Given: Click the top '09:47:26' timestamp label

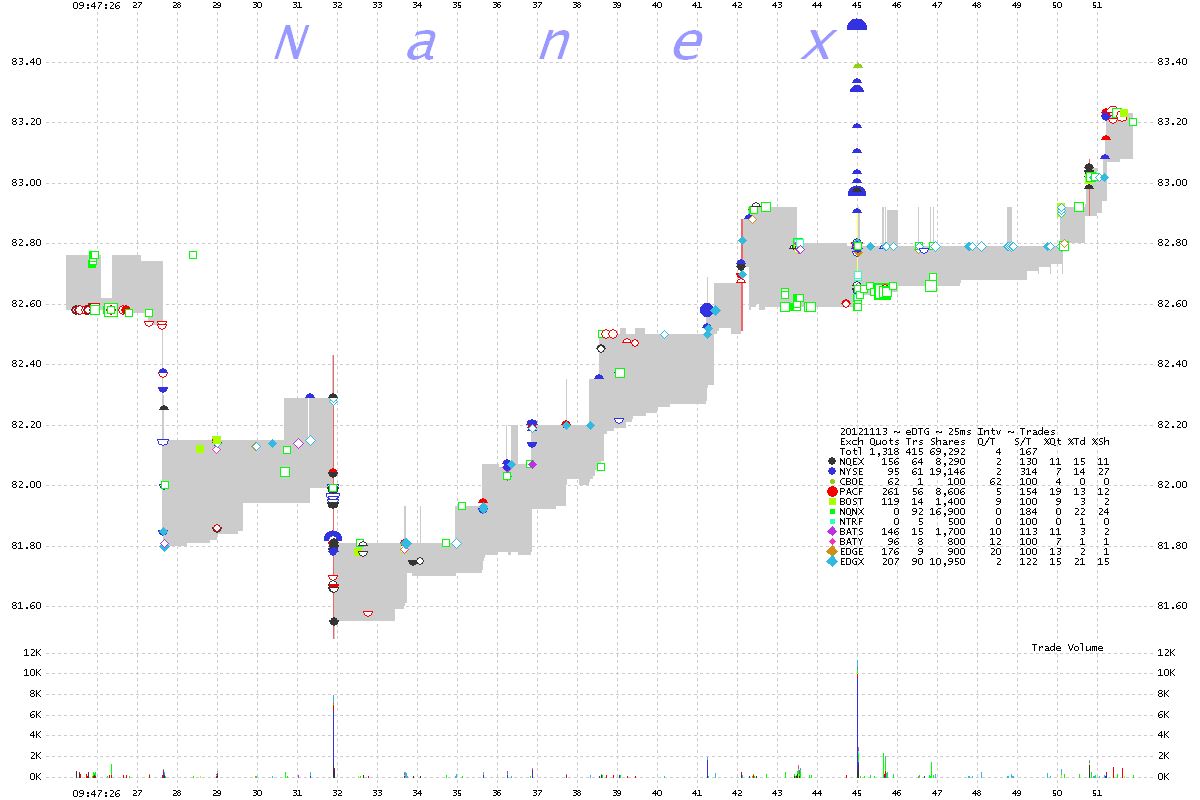Looking at the screenshot, I should pyautogui.click(x=98, y=6).
